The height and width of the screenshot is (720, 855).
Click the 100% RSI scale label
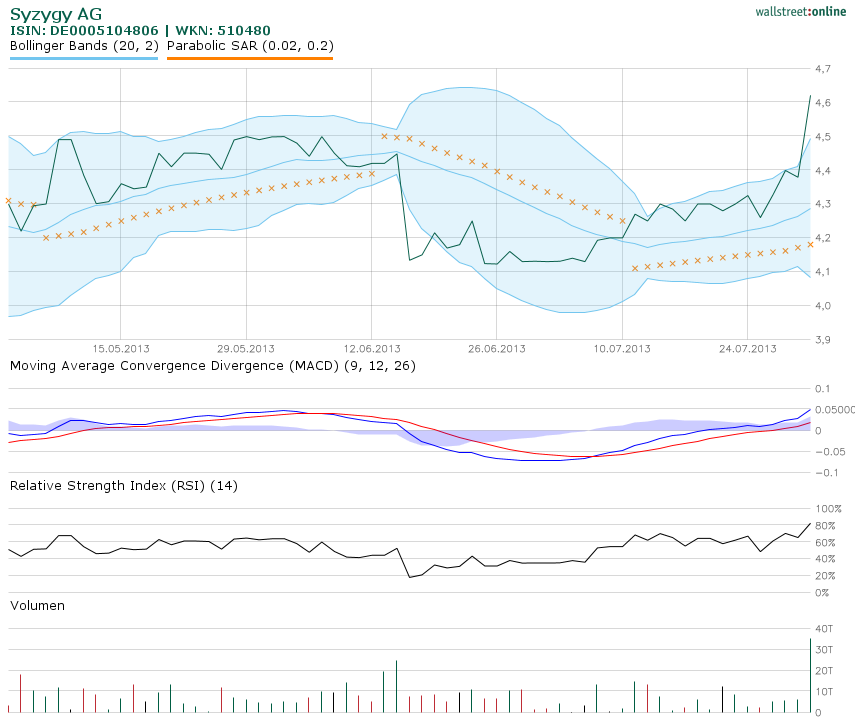pos(828,507)
